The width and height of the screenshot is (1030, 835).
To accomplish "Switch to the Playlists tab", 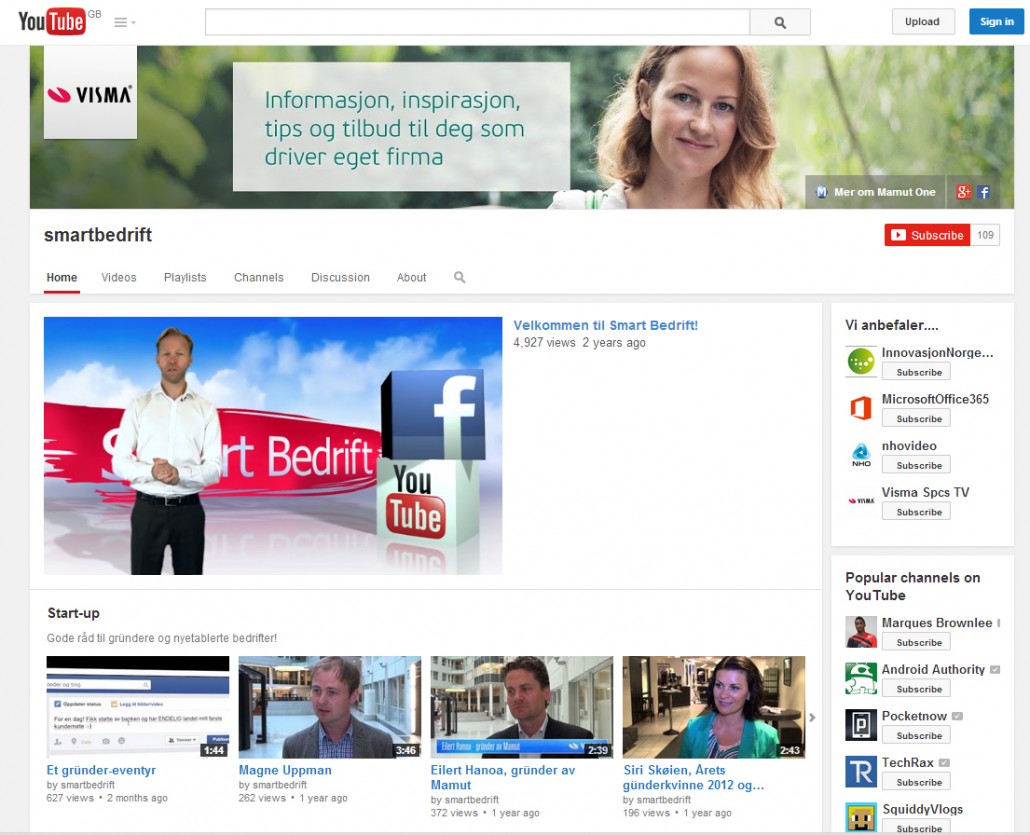I will tap(185, 277).
